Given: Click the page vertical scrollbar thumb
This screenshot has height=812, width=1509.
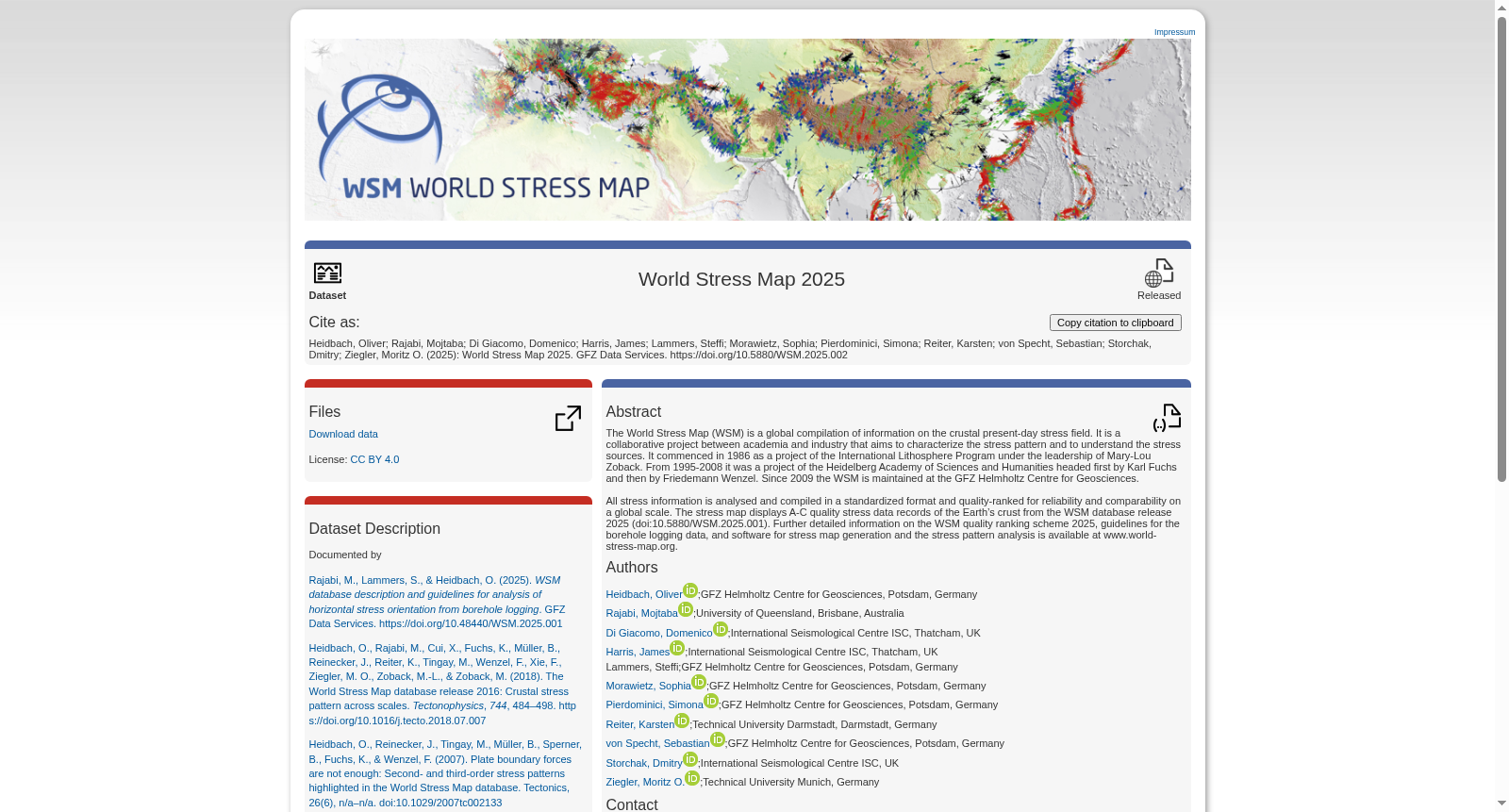Looking at the screenshot, I should pyautogui.click(x=1501, y=249).
